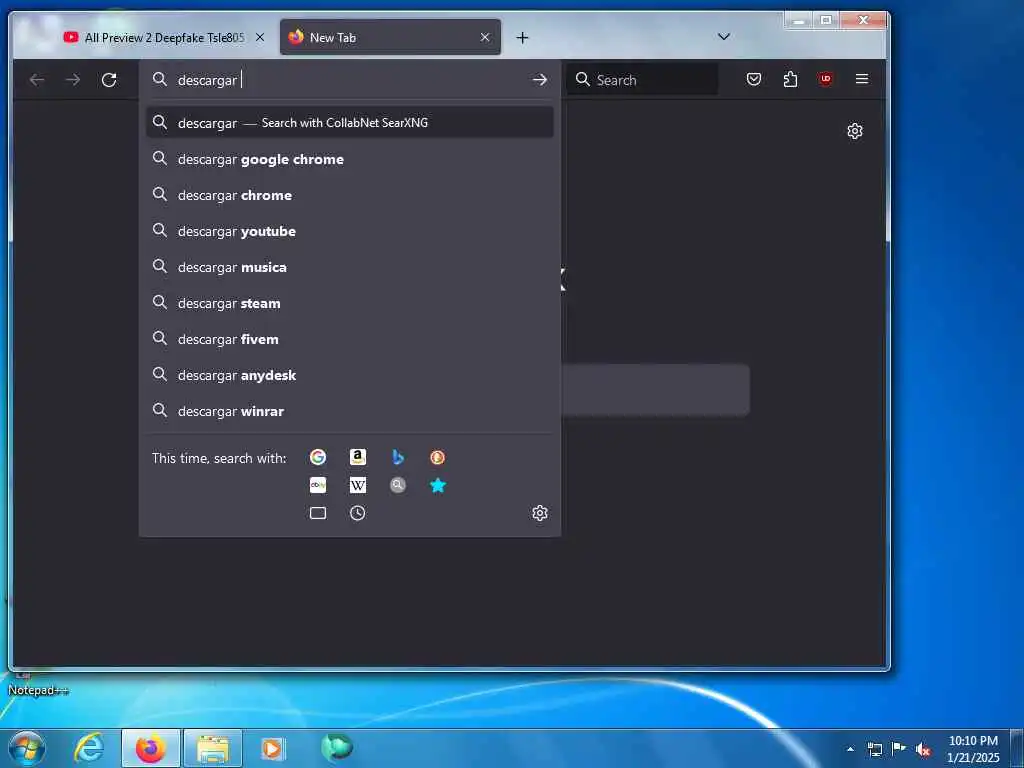1024x768 pixels.
Task: Launch Internet Explorer from the taskbar
Action: (x=89, y=748)
